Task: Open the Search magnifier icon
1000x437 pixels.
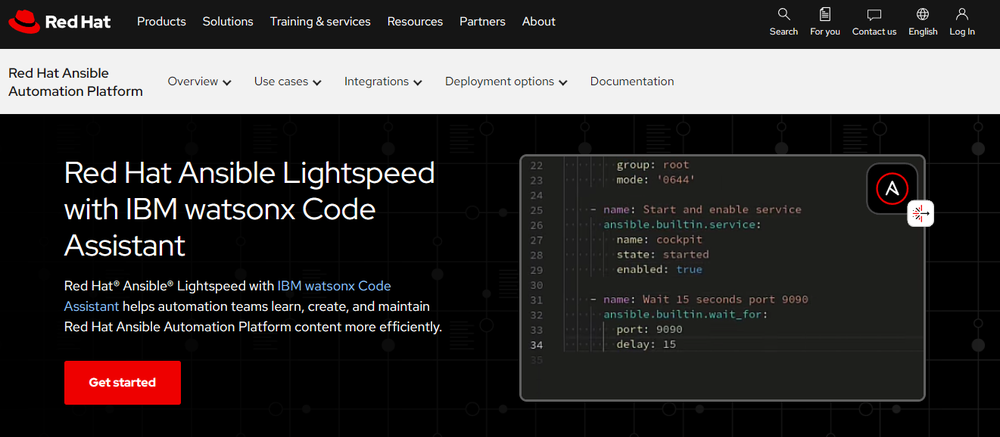Action: (x=784, y=15)
